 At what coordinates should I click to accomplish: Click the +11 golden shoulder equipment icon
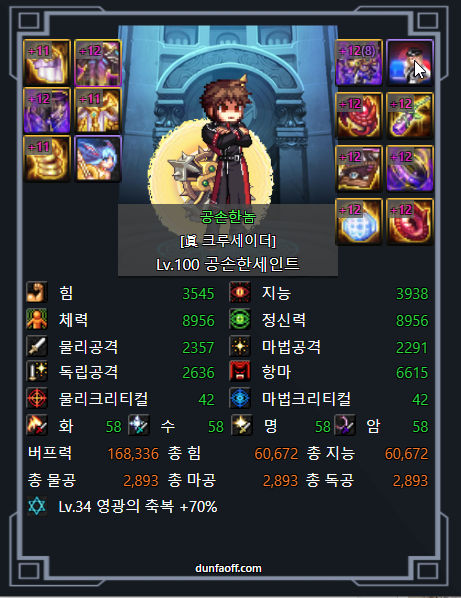47,62
